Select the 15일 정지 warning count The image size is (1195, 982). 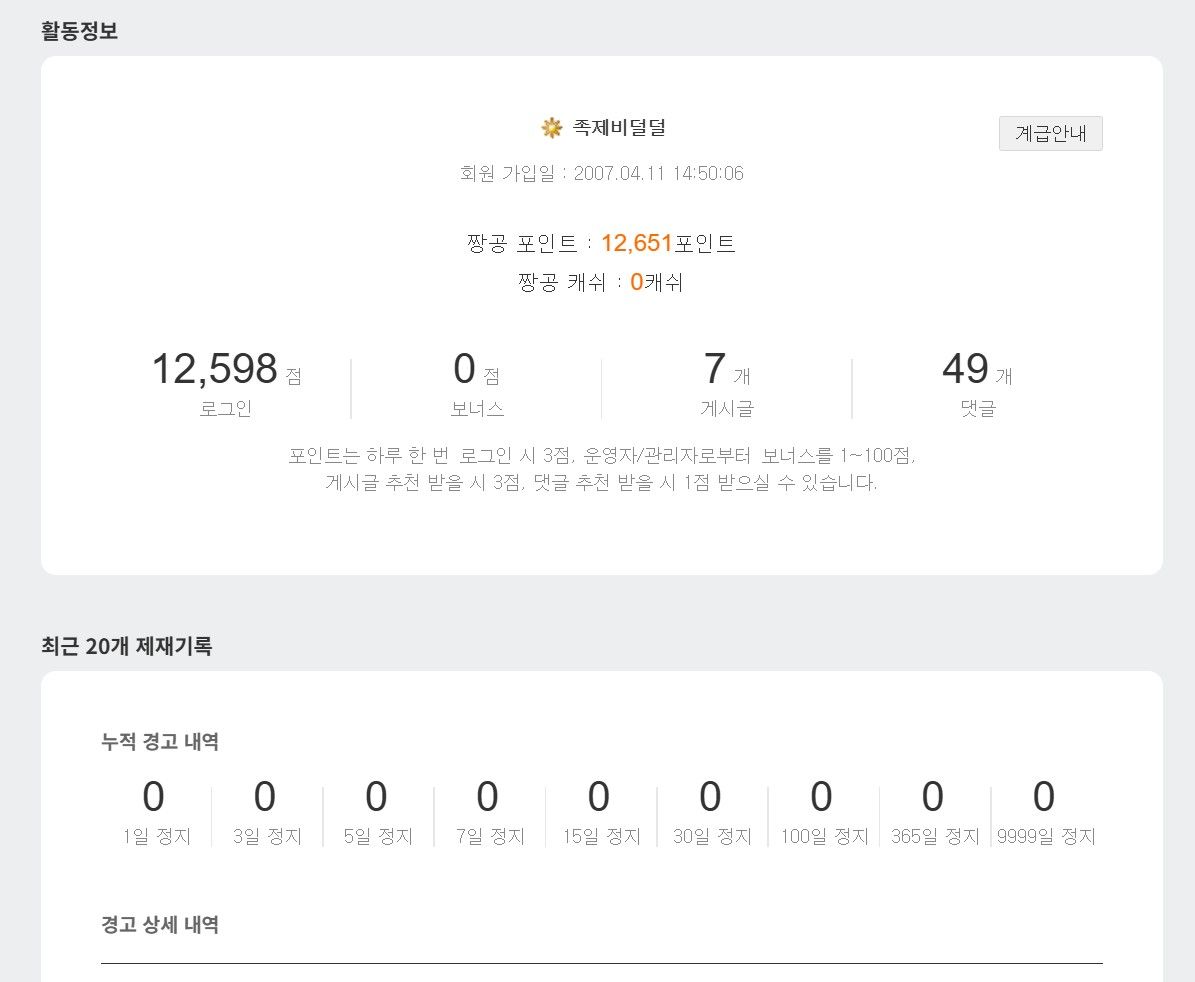pos(599,798)
